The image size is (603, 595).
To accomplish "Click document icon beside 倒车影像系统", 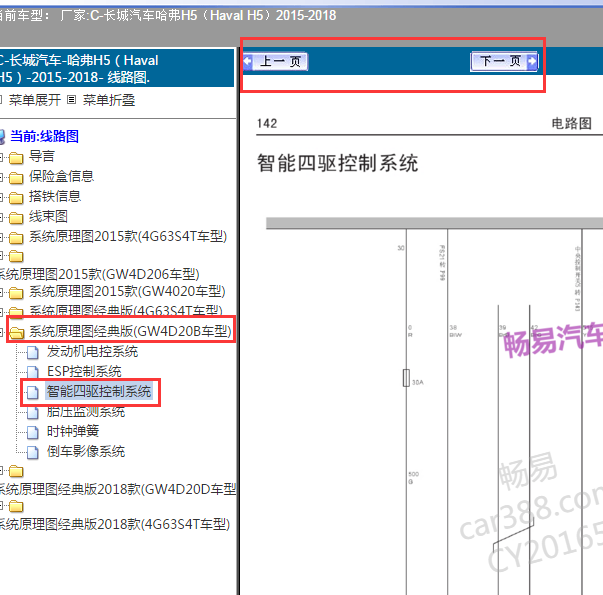I will (33, 452).
